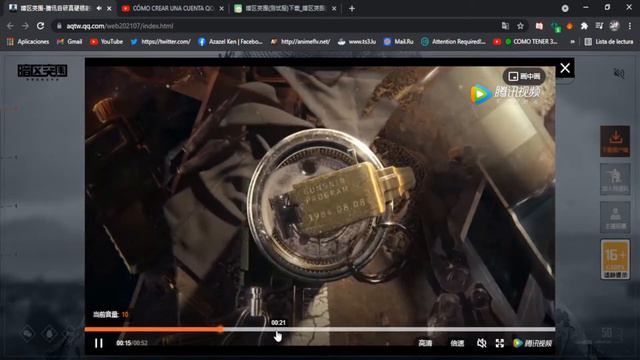The height and width of the screenshot is (360, 640).
Task: Unmute the video player volume icon
Action: [x=482, y=343]
